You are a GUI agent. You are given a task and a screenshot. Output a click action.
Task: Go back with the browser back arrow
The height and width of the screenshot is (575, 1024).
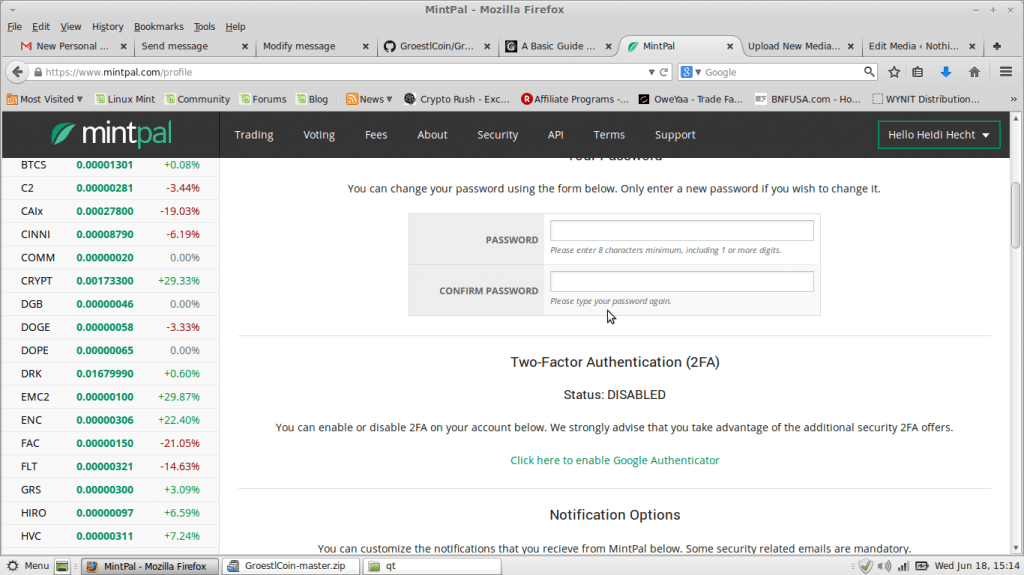click(18, 72)
